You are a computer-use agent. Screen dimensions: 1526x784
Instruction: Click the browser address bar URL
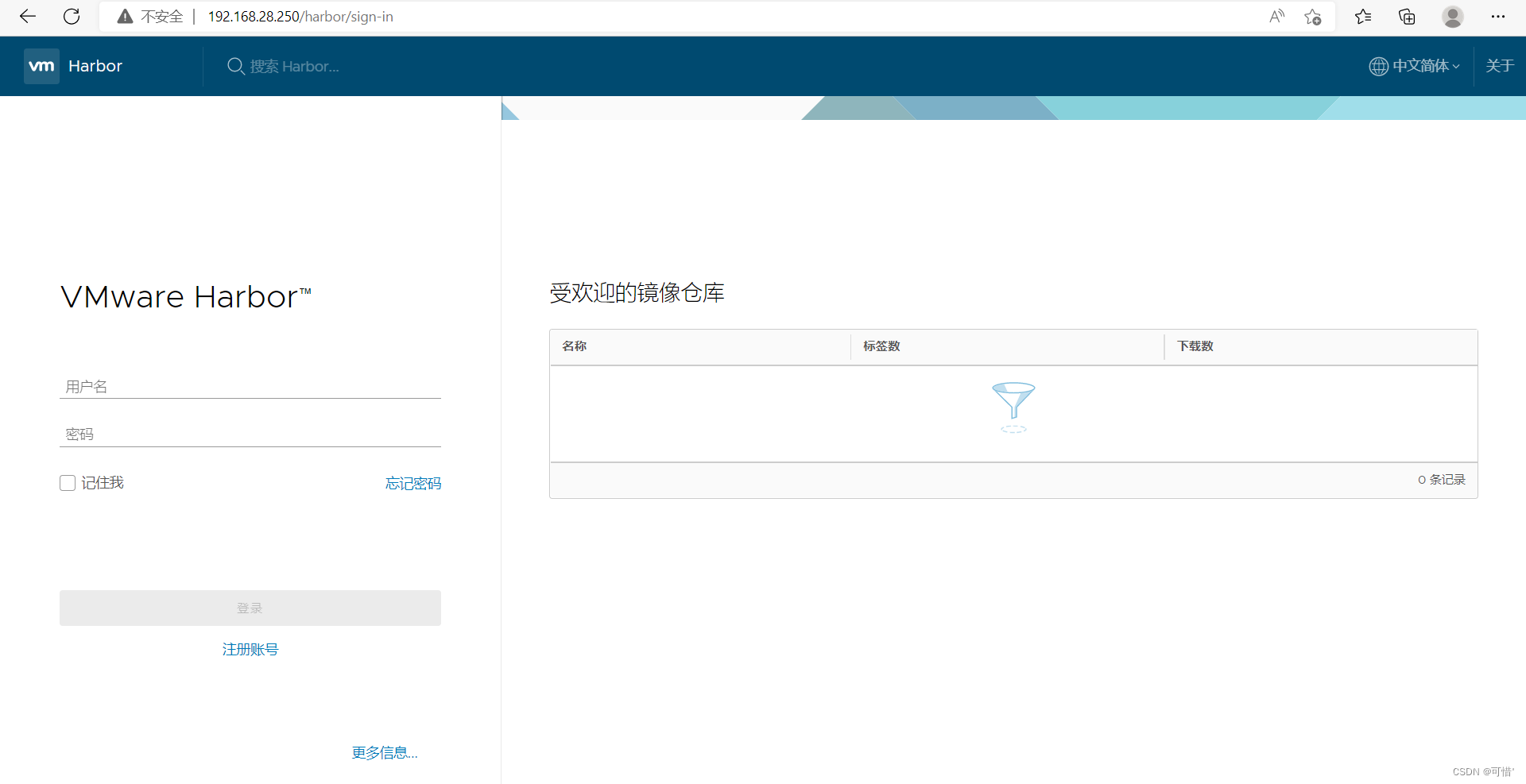(300, 17)
